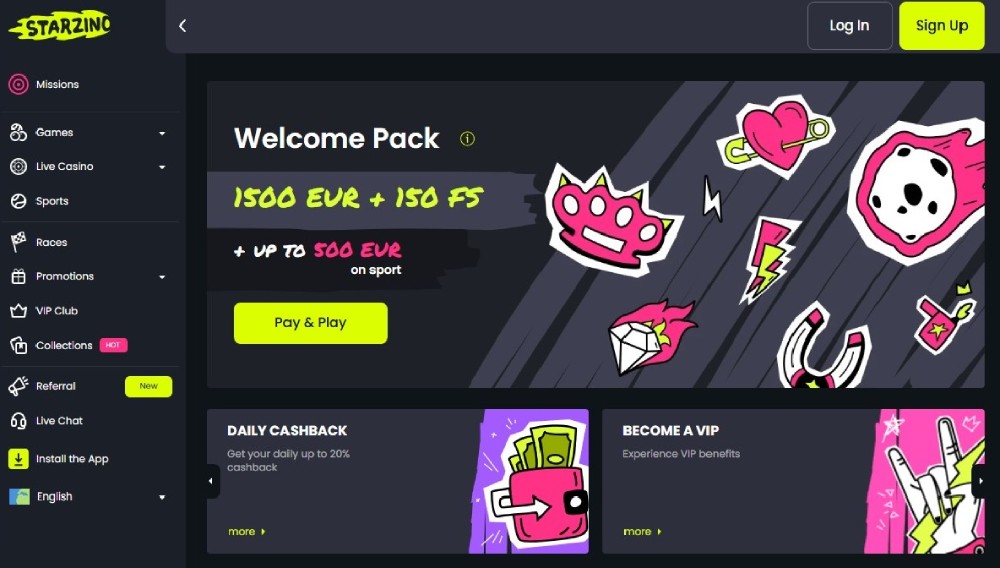The width and height of the screenshot is (1000, 568).
Task: Expand the Promotions submenu arrow
Action: (x=162, y=277)
